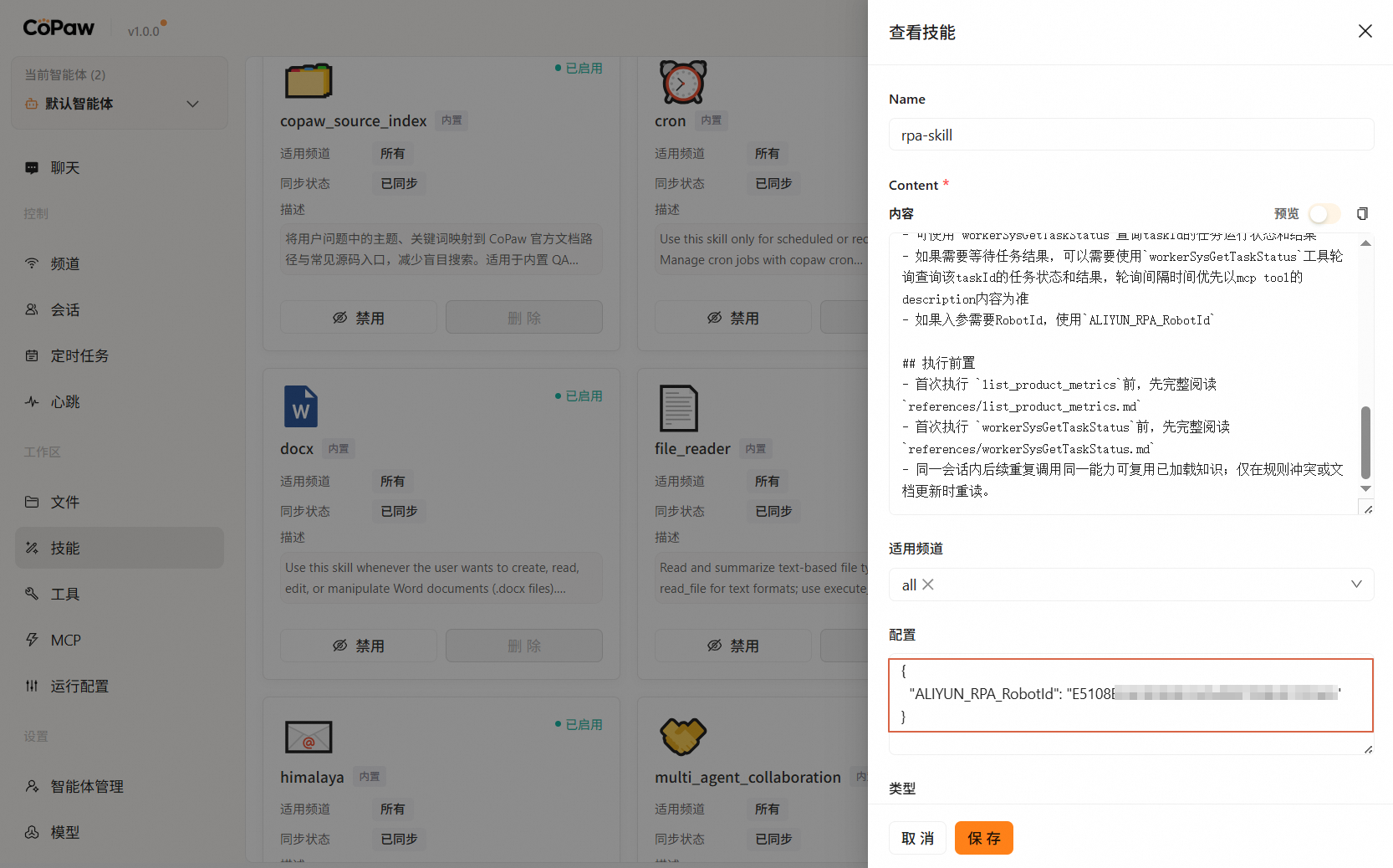Go to 频道 in the sidebar
Image resolution: width=1393 pixels, height=868 pixels.
point(120,263)
